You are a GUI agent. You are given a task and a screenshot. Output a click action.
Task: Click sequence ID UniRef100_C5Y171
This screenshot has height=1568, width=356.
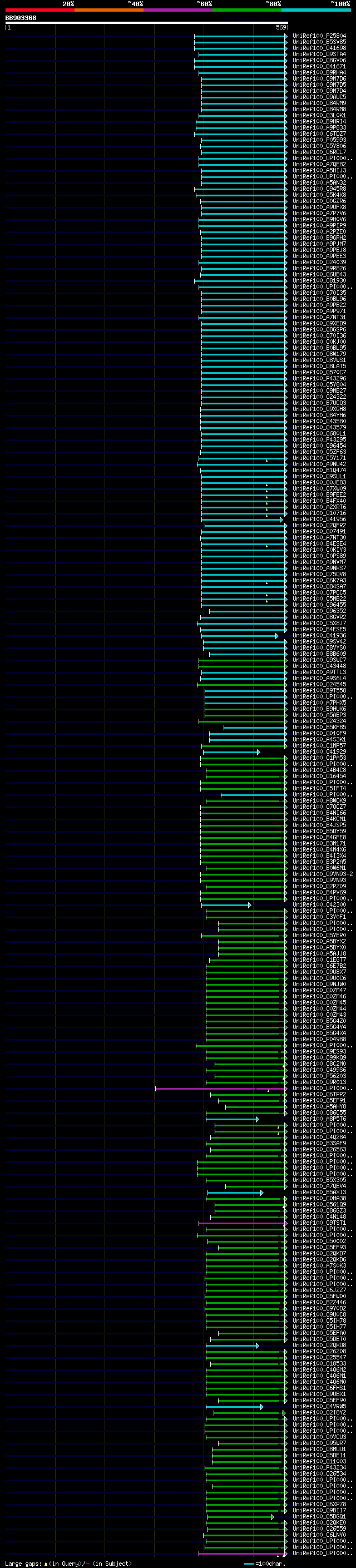click(319, 458)
